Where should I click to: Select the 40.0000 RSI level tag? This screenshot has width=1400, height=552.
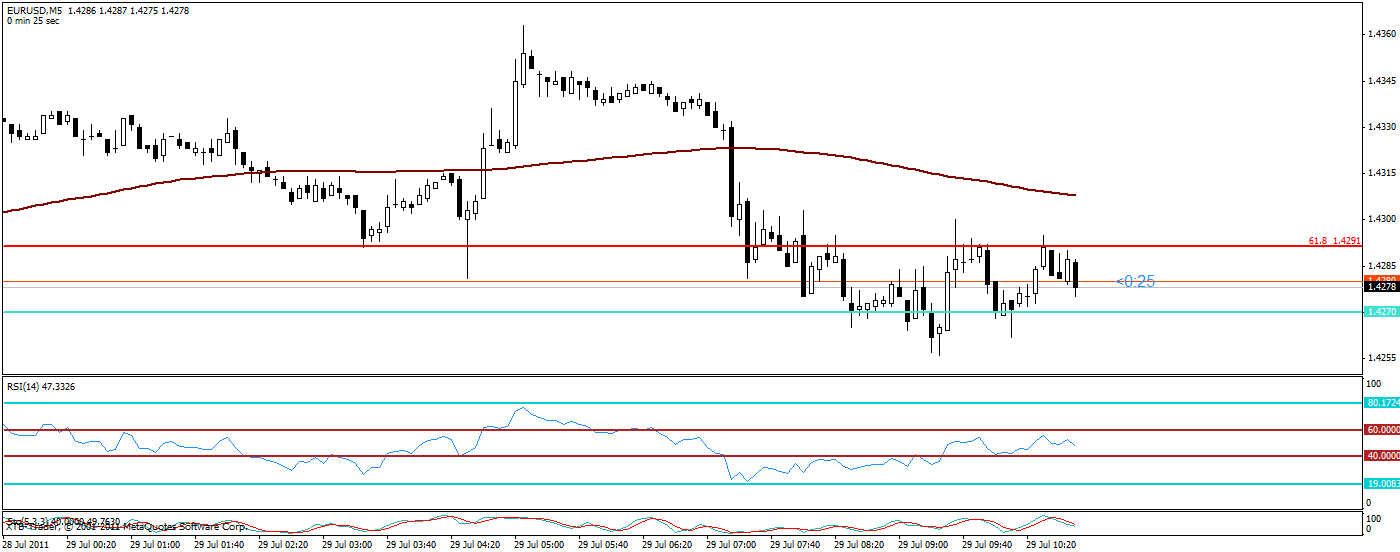click(x=1382, y=456)
